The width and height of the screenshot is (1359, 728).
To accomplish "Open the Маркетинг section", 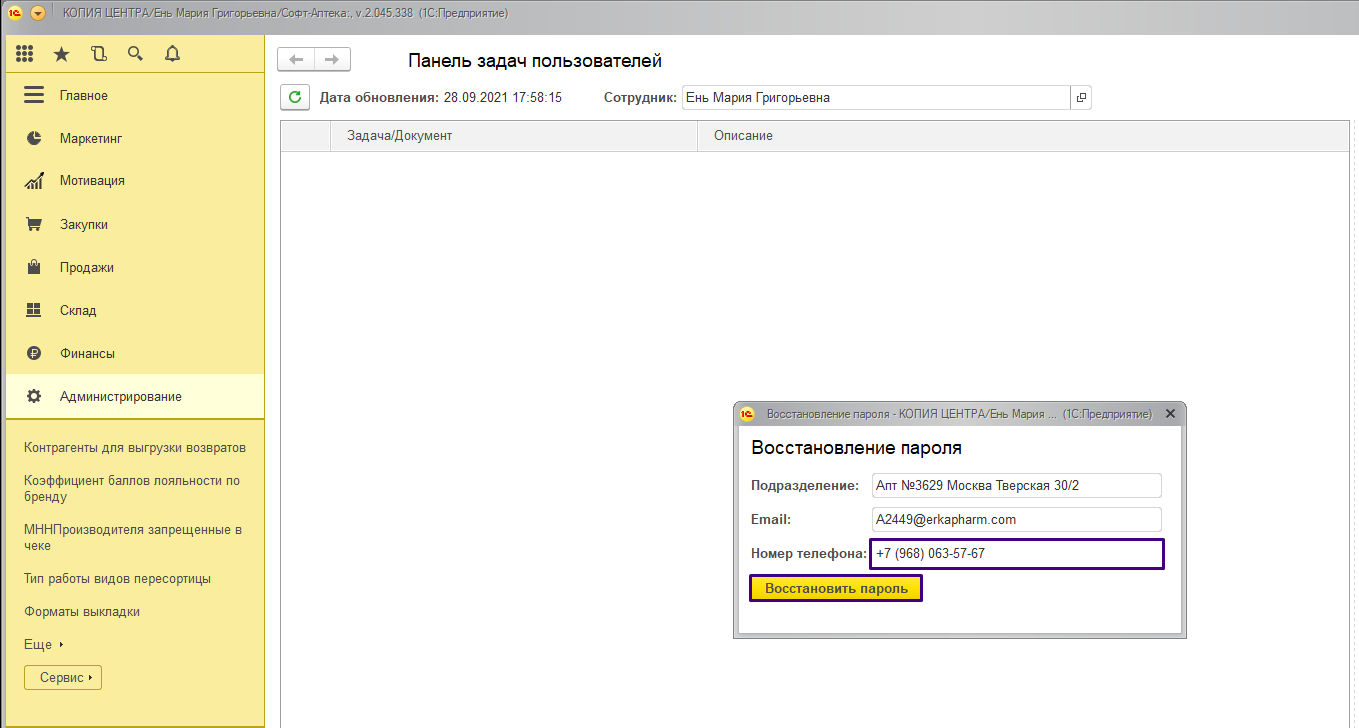I will click(90, 138).
